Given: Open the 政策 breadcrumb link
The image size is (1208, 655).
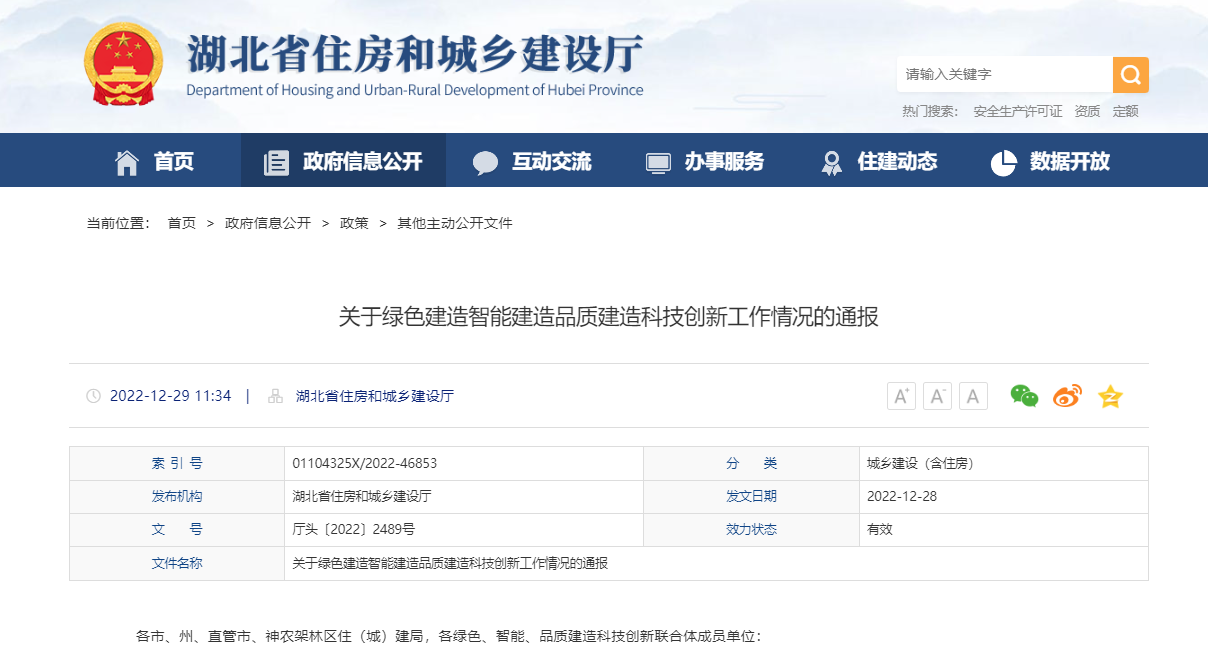Looking at the screenshot, I should coord(355,223).
